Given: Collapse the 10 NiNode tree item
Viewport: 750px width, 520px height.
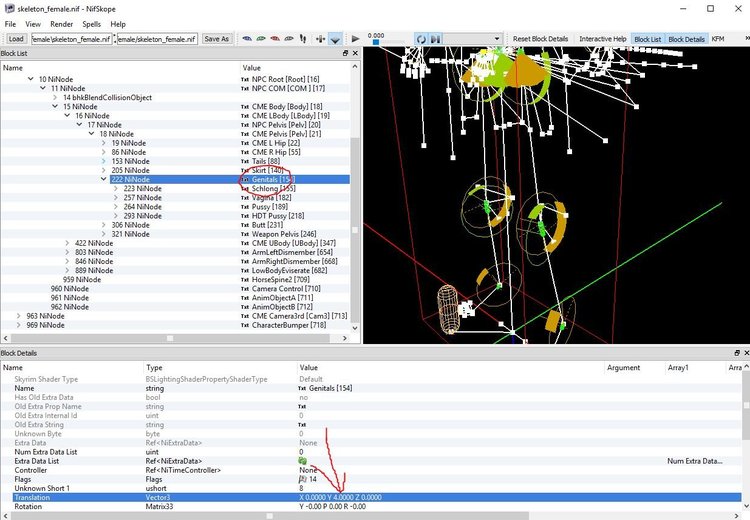Looking at the screenshot, I should [x=31, y=79].
